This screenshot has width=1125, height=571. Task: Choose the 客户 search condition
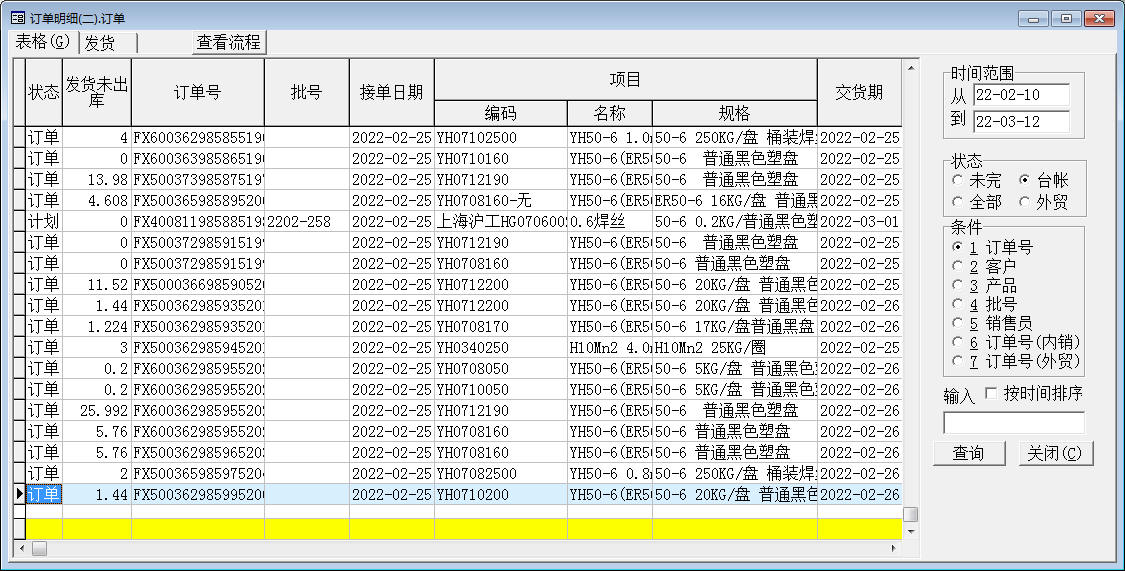coord(958,267)
